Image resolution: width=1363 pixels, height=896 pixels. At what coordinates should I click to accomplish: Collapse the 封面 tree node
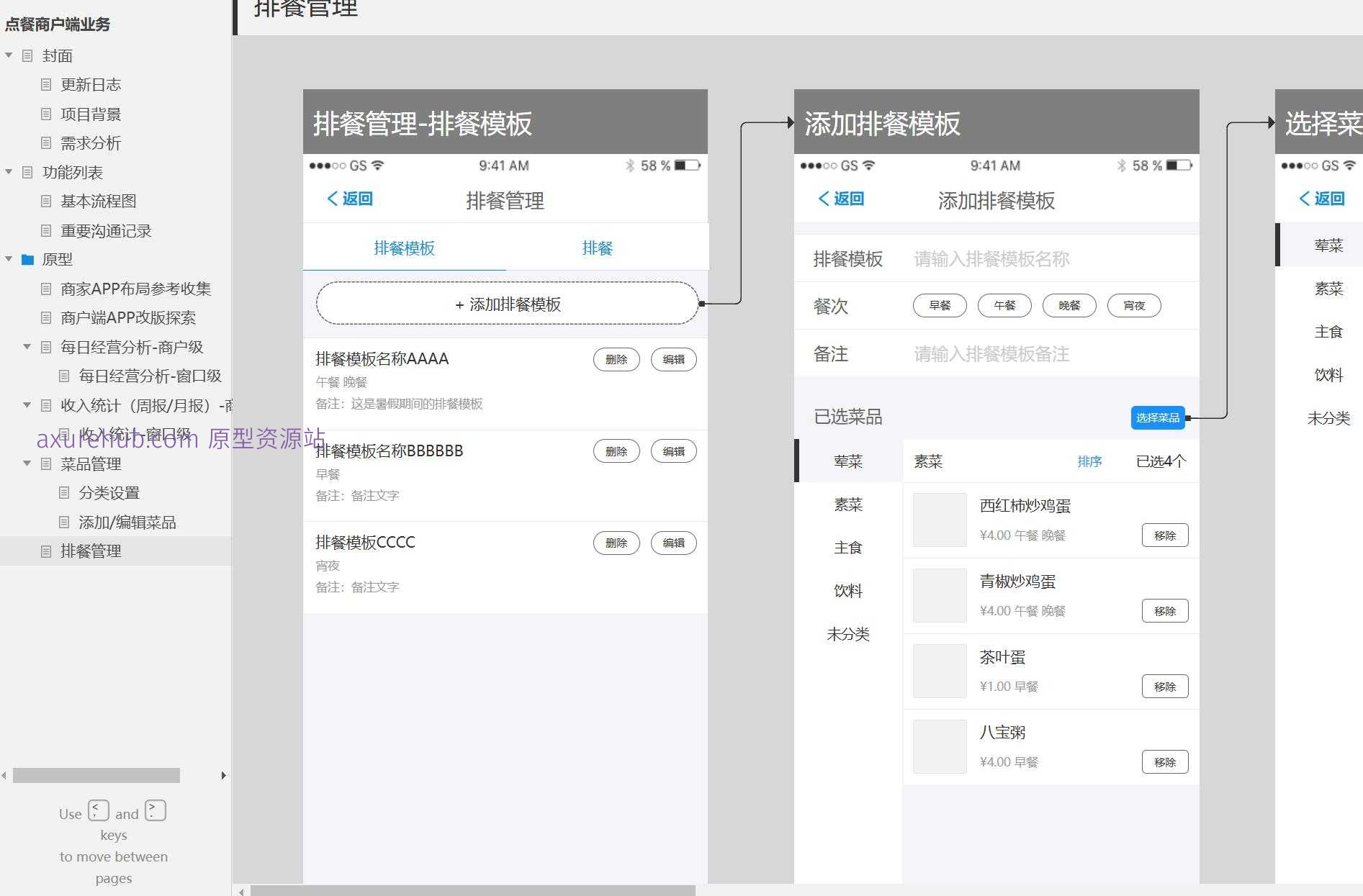point(9,55)
